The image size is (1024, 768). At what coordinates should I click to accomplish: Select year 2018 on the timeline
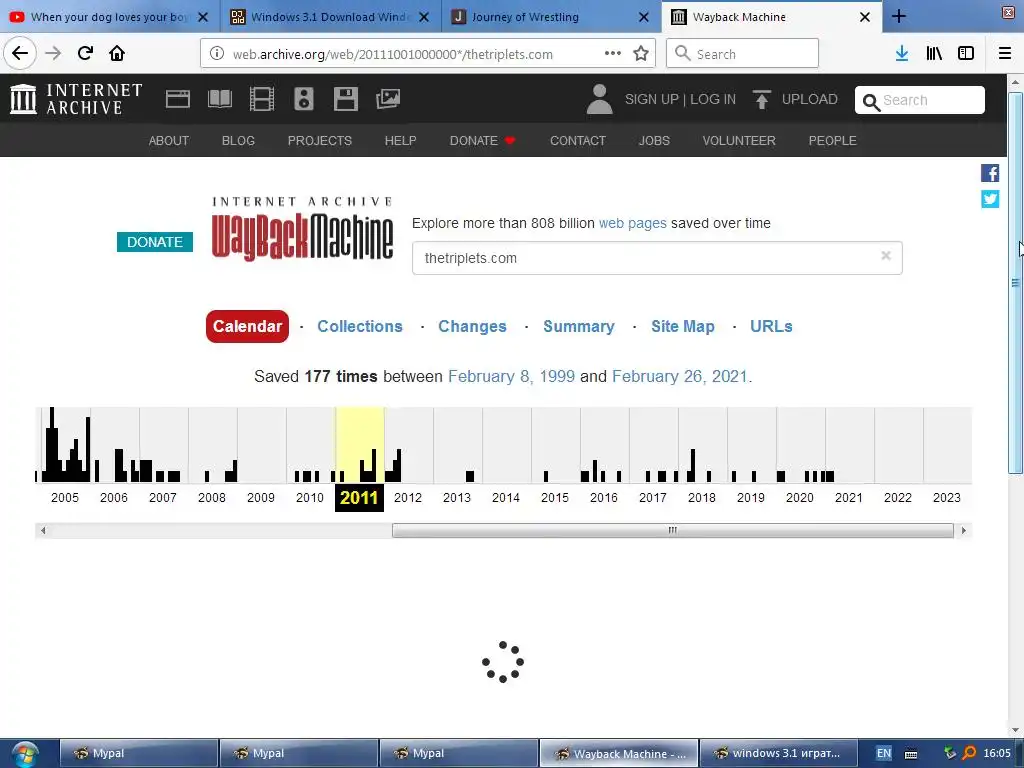point(701,498)
